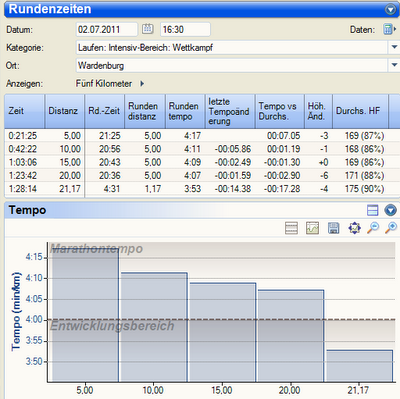Click the Tempo (min/km) axis label
400x399 pixels.
click(16, 312)
